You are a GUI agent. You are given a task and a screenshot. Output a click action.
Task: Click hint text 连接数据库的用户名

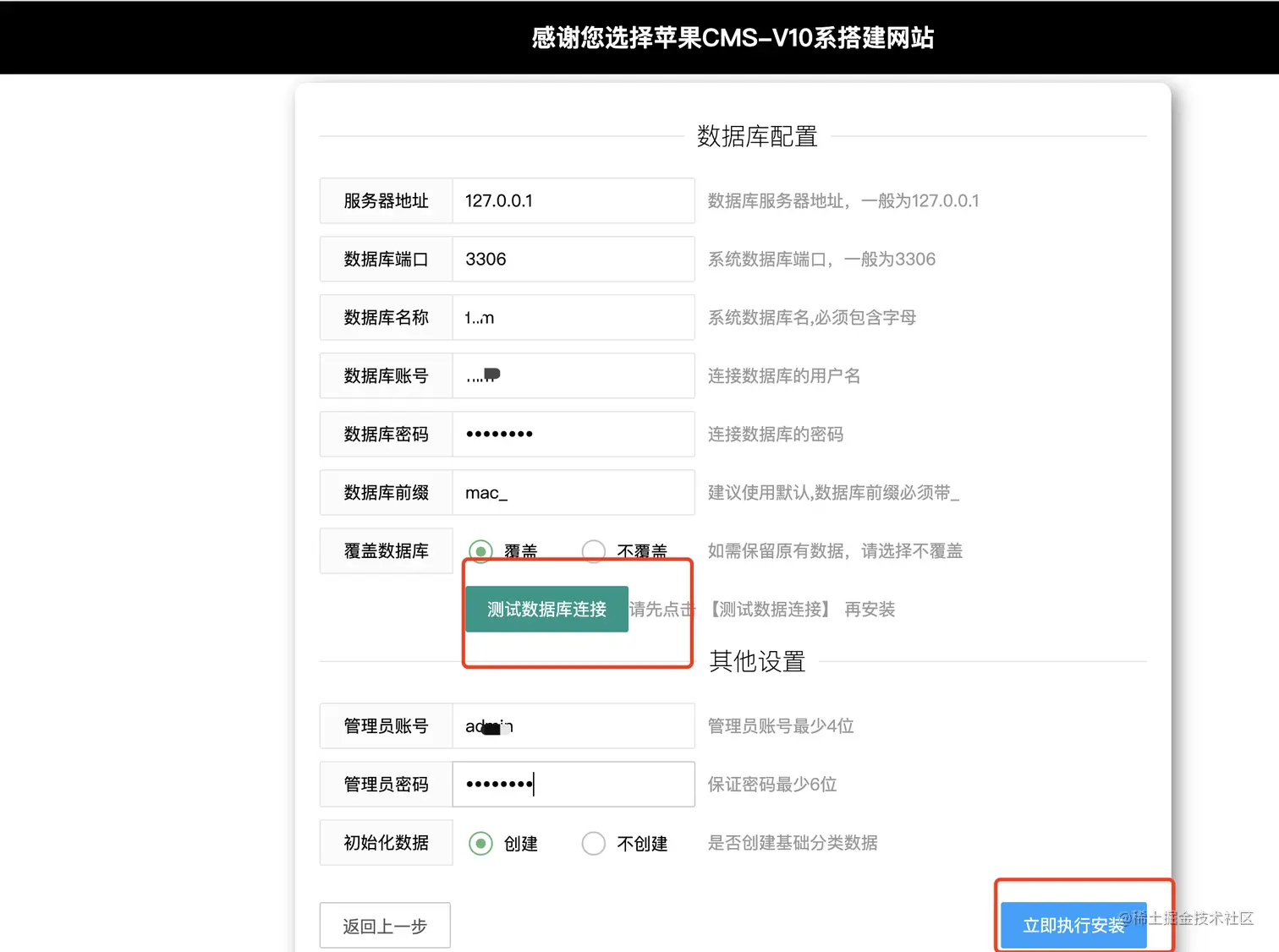point(784,375)
